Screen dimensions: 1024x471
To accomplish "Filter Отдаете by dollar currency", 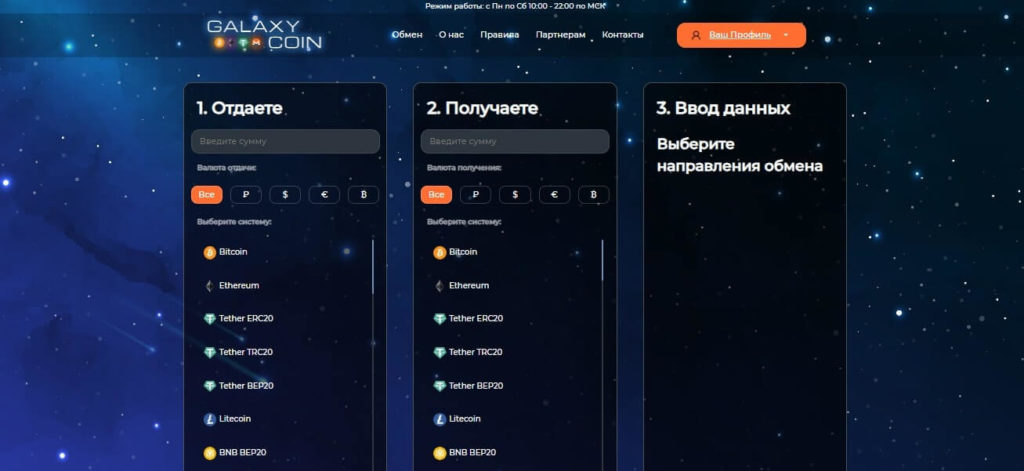I will pos(285,195).
